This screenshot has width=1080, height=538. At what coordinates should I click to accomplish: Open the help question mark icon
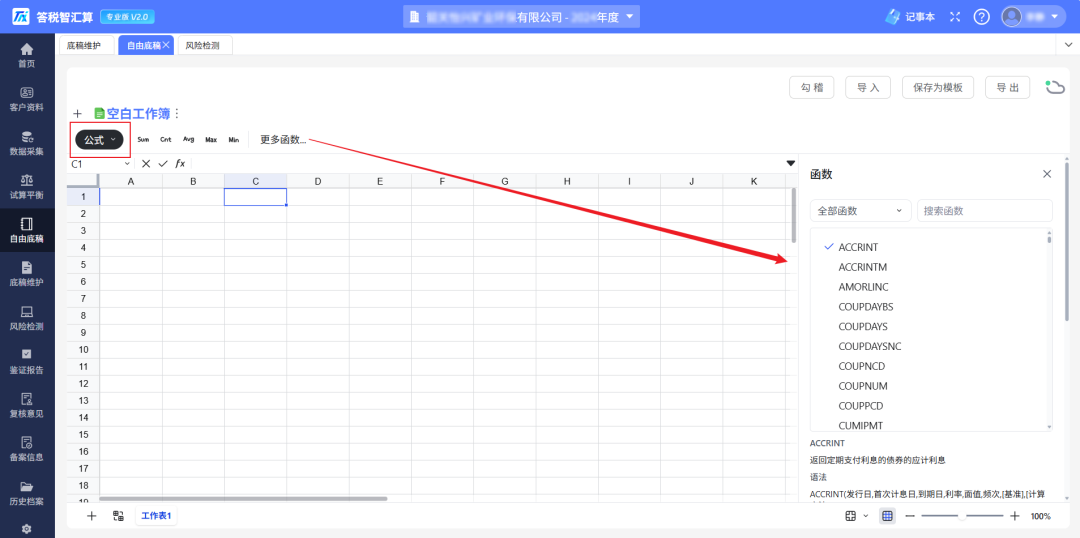tap(982, 17)
